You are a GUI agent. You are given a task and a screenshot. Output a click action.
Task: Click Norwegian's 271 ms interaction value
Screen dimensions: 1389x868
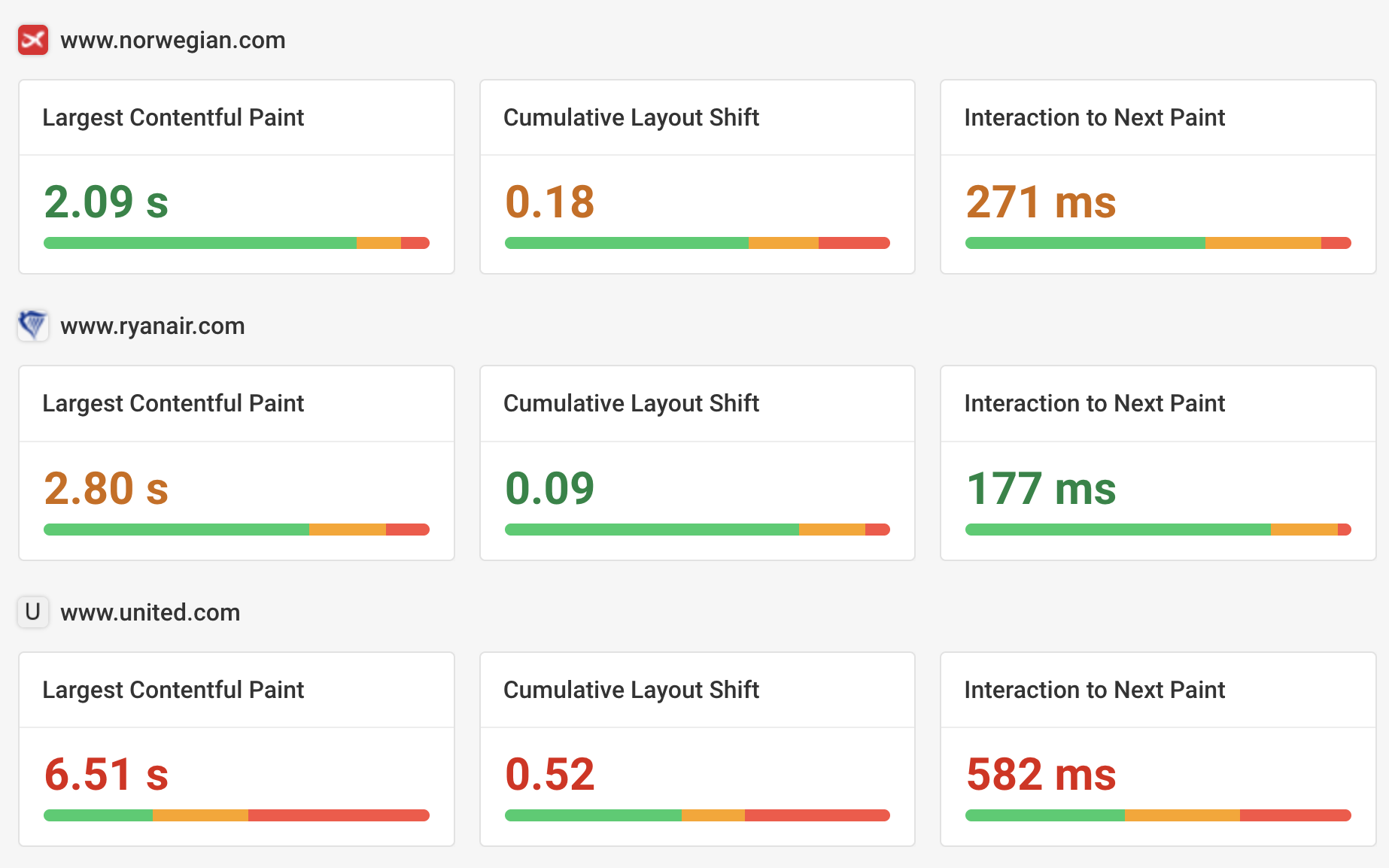click(x=1041, y=202)
